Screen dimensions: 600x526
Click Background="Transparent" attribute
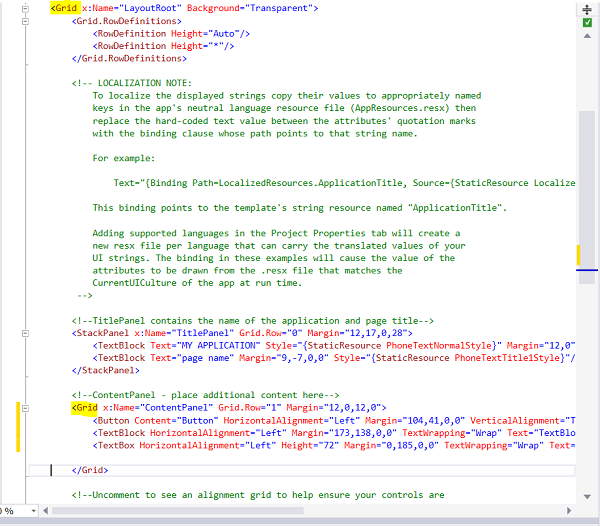[250, 8]
